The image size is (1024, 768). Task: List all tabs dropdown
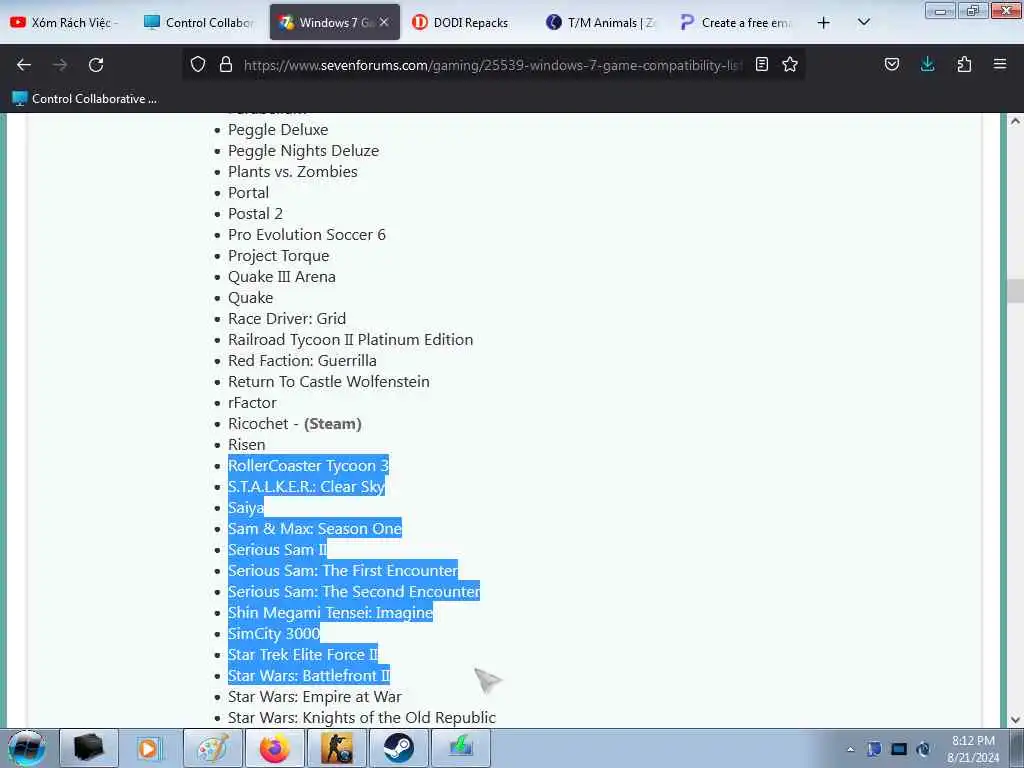click(863, 22)
